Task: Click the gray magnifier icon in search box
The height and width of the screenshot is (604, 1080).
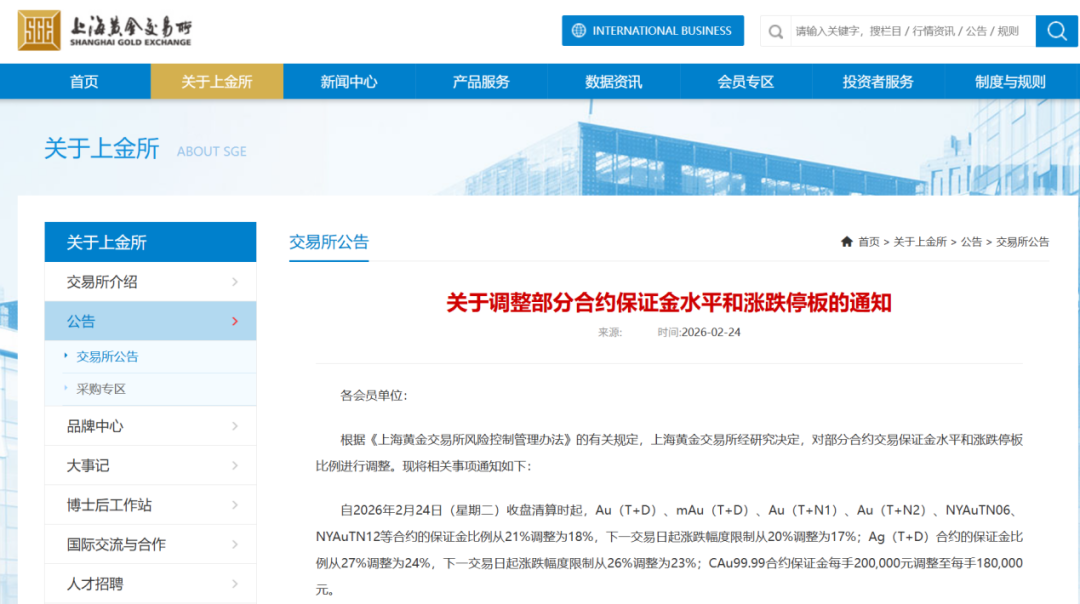Action: (776, 32)
